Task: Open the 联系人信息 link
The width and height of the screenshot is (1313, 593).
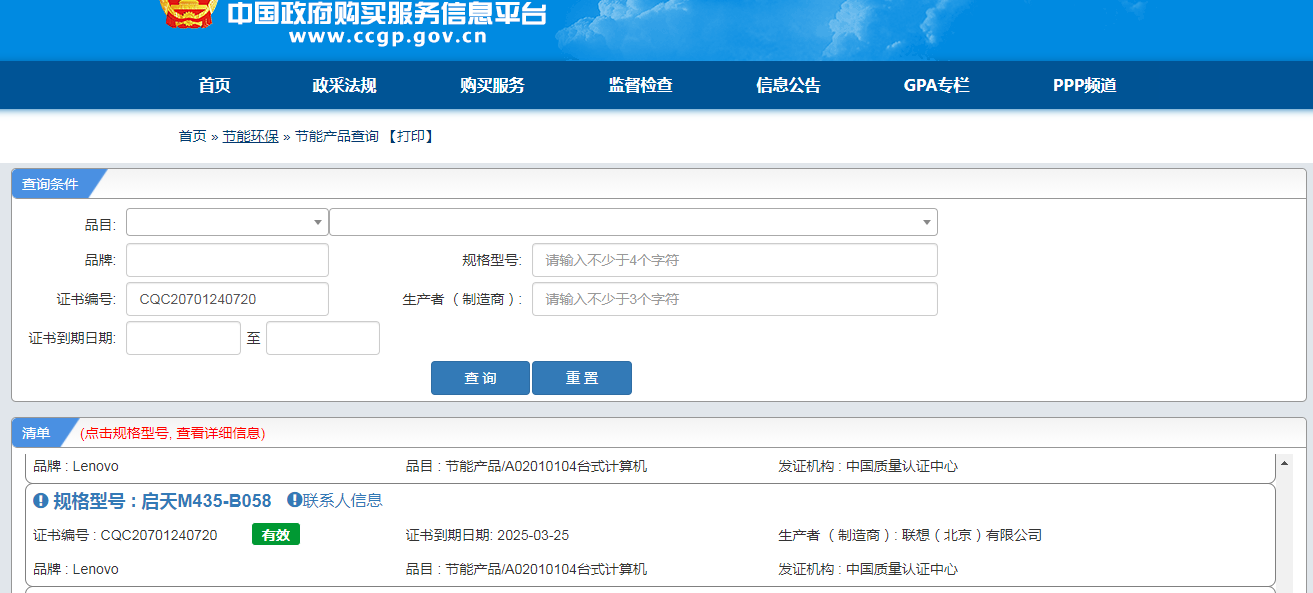Action: point(343,500)
